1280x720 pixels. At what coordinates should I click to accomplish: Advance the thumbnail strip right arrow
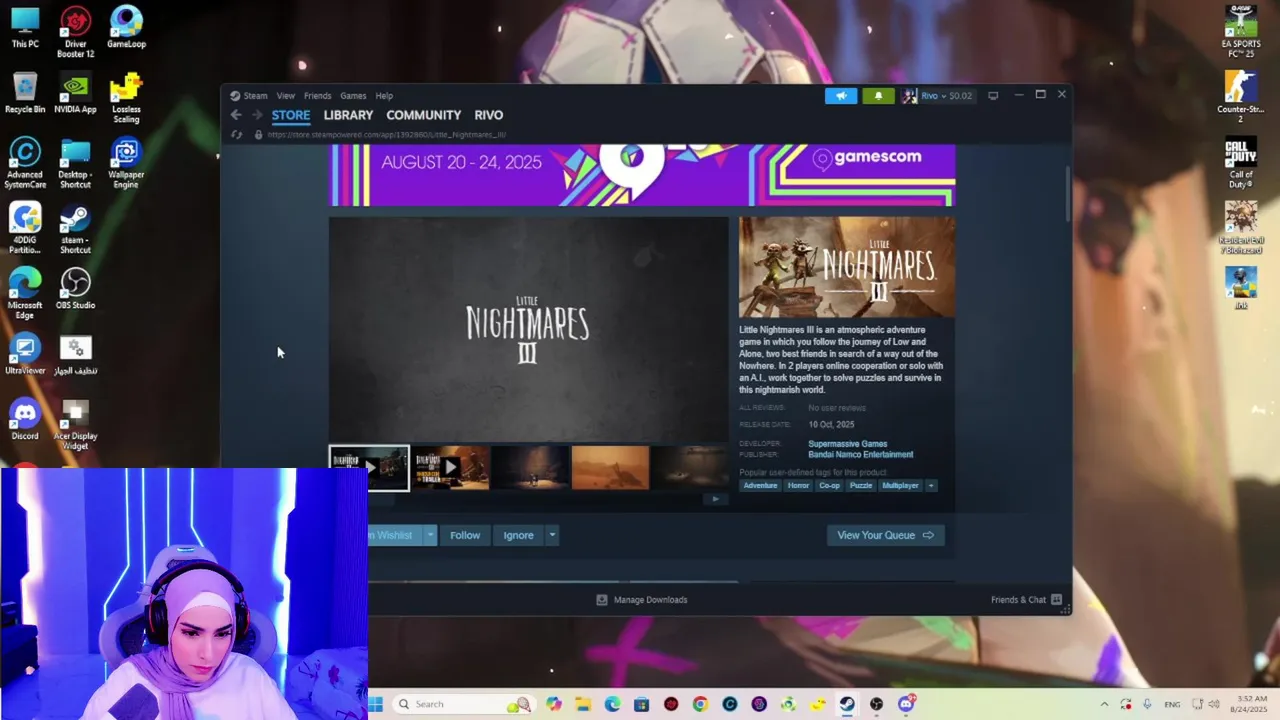[x=714, y=499]
